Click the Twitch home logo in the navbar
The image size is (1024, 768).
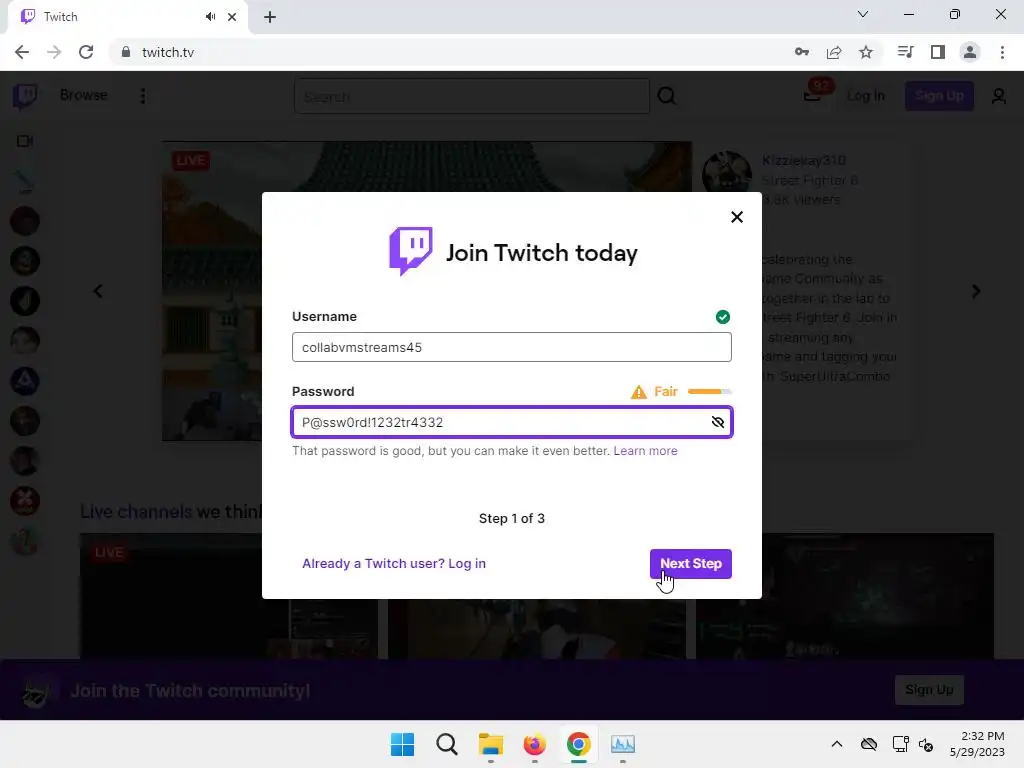point(25,96)
